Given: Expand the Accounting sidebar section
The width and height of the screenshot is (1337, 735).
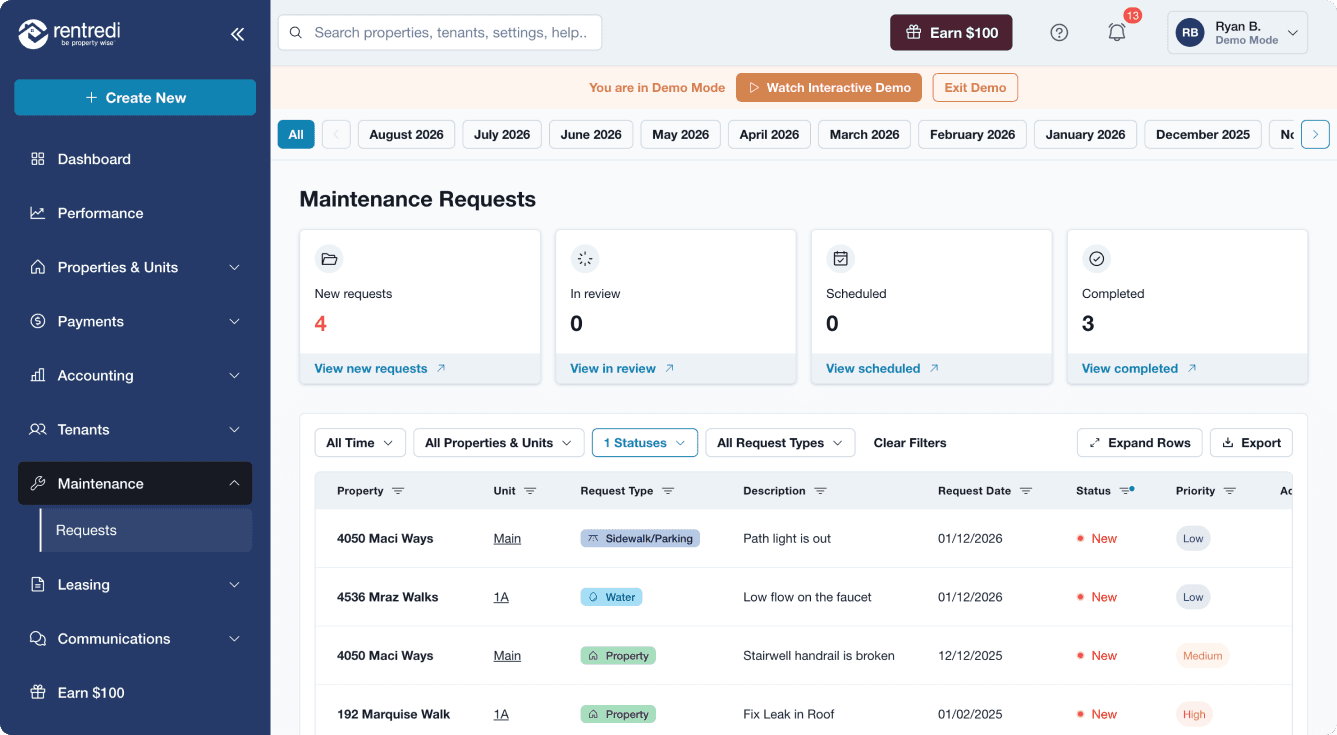Looking at the screenshot, I should click(135, 375).
